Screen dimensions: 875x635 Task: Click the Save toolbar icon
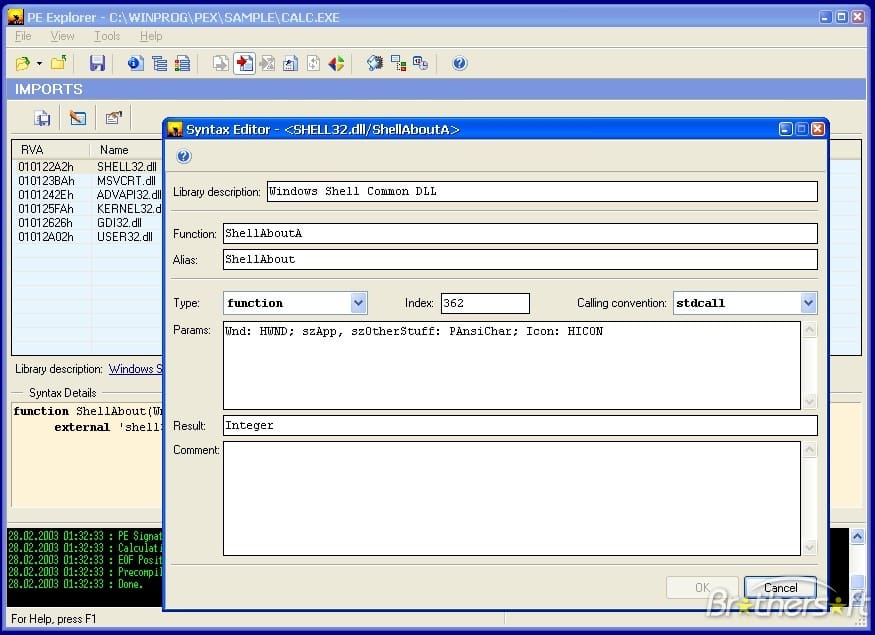[96, 62]
